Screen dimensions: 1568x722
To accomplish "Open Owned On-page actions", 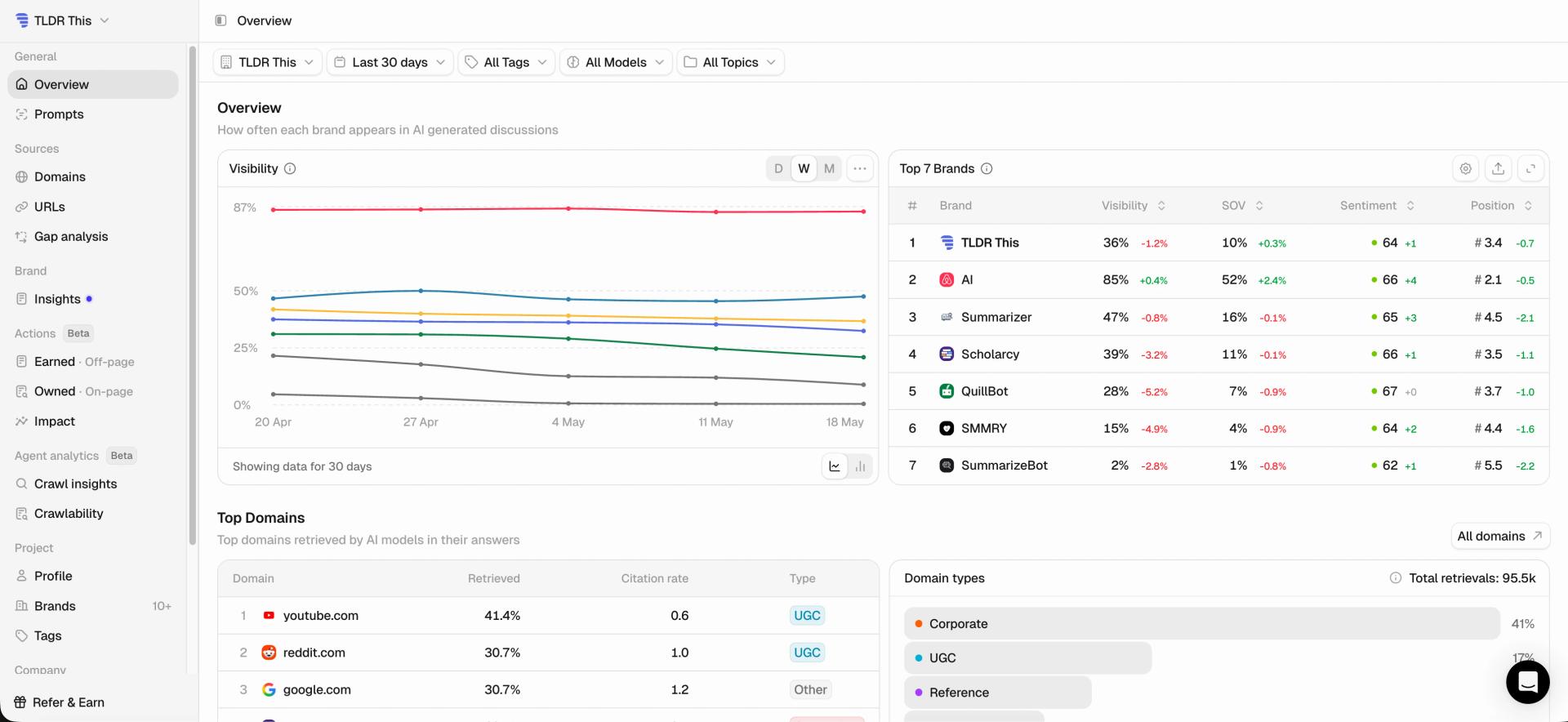I will pos(93,391).
